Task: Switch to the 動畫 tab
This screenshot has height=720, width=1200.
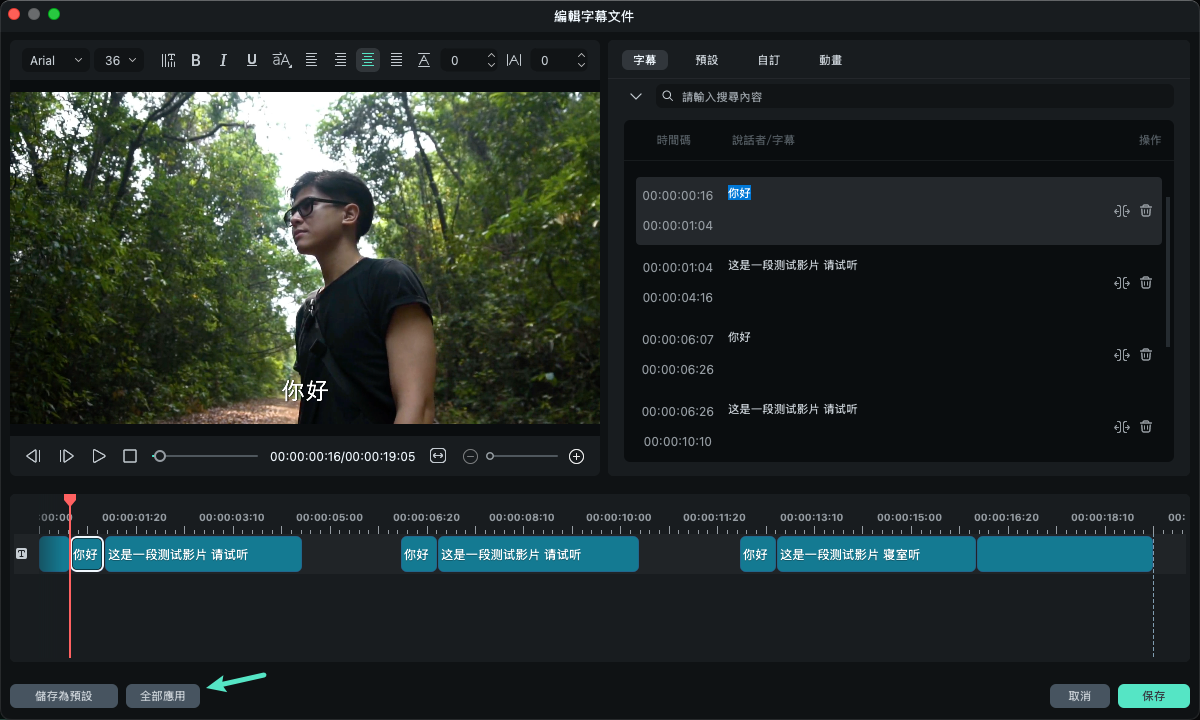Action: [x=830, y=60]
